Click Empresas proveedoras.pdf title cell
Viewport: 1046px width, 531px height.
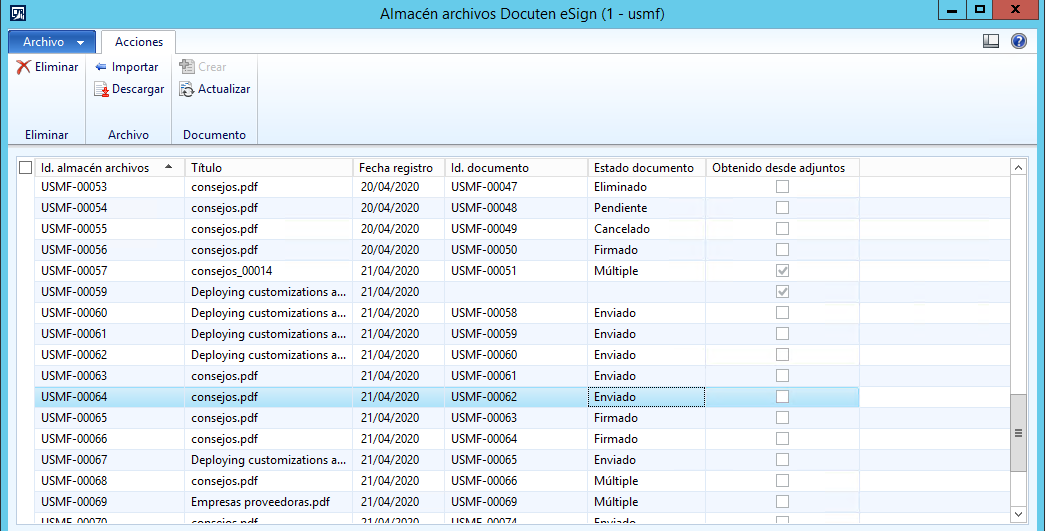pos(269,502)
